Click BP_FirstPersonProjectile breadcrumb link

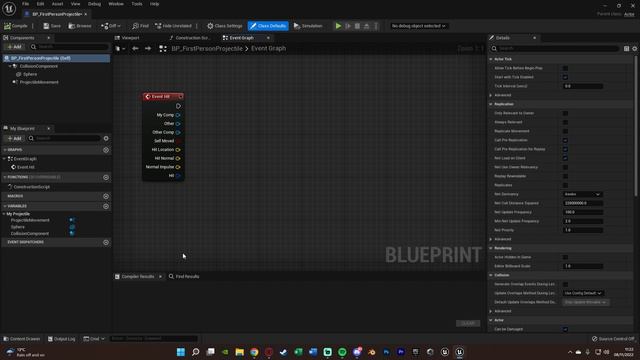(x=207, y=49)
